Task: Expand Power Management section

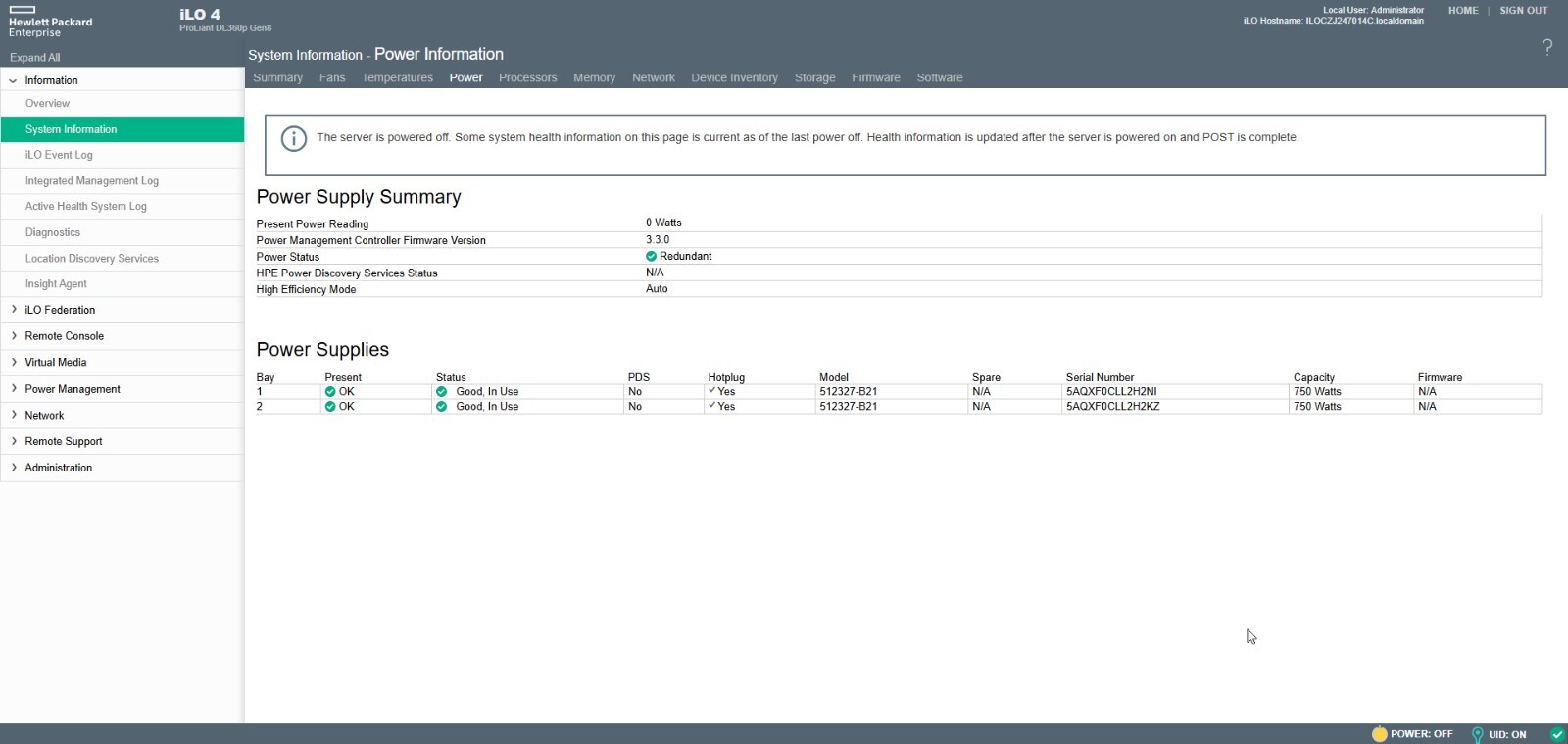Action: [13, 389]
